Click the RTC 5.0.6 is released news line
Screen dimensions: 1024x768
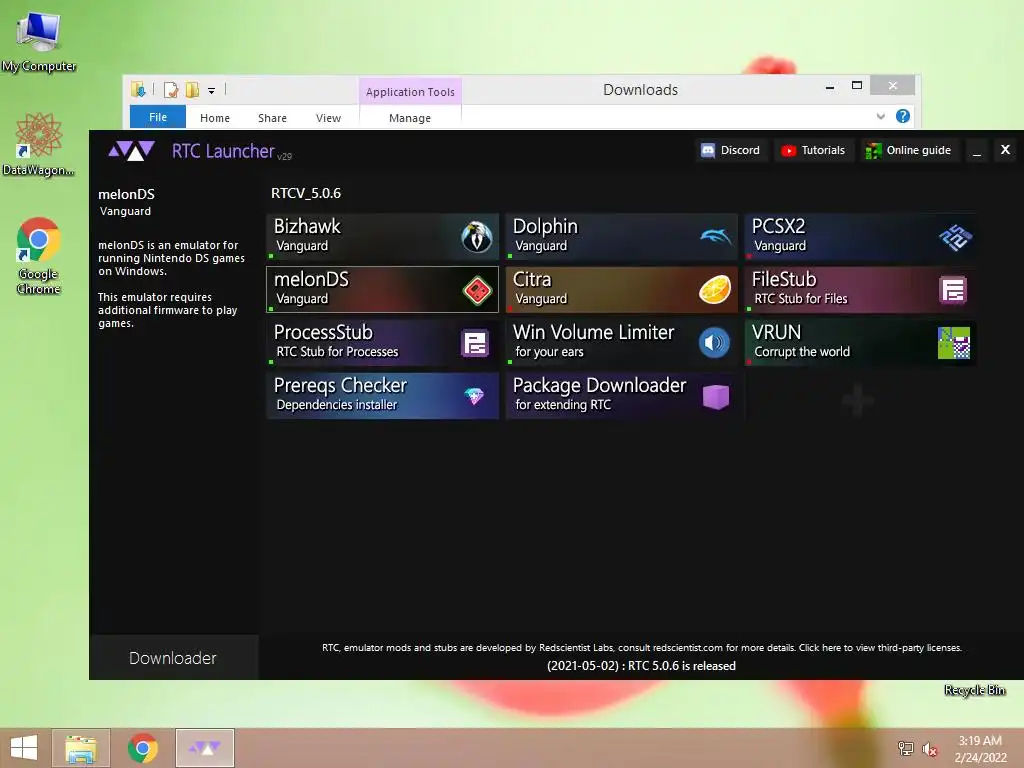(x=641, y=666)
